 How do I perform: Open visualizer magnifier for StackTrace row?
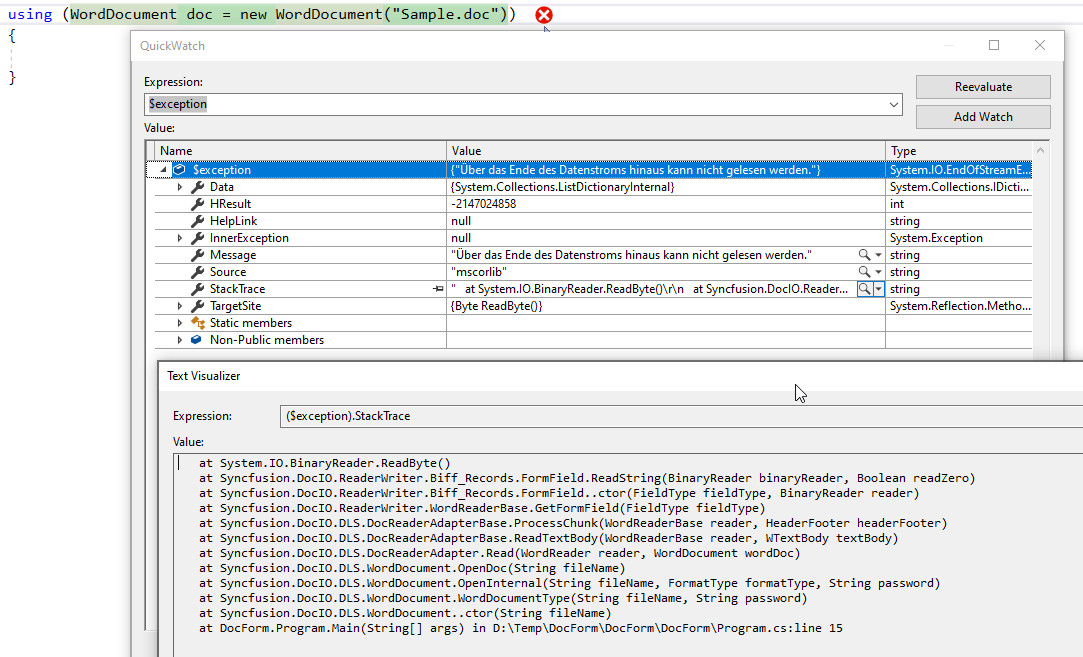pos(864,289)
